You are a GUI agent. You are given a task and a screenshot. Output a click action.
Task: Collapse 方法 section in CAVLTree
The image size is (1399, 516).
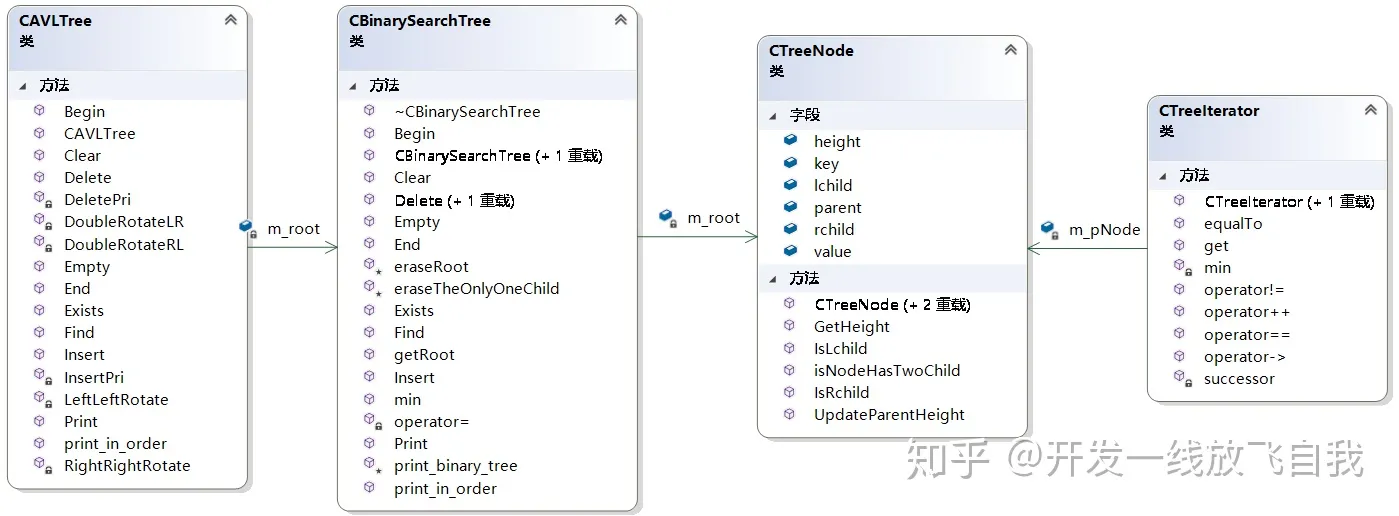(23, 86)
